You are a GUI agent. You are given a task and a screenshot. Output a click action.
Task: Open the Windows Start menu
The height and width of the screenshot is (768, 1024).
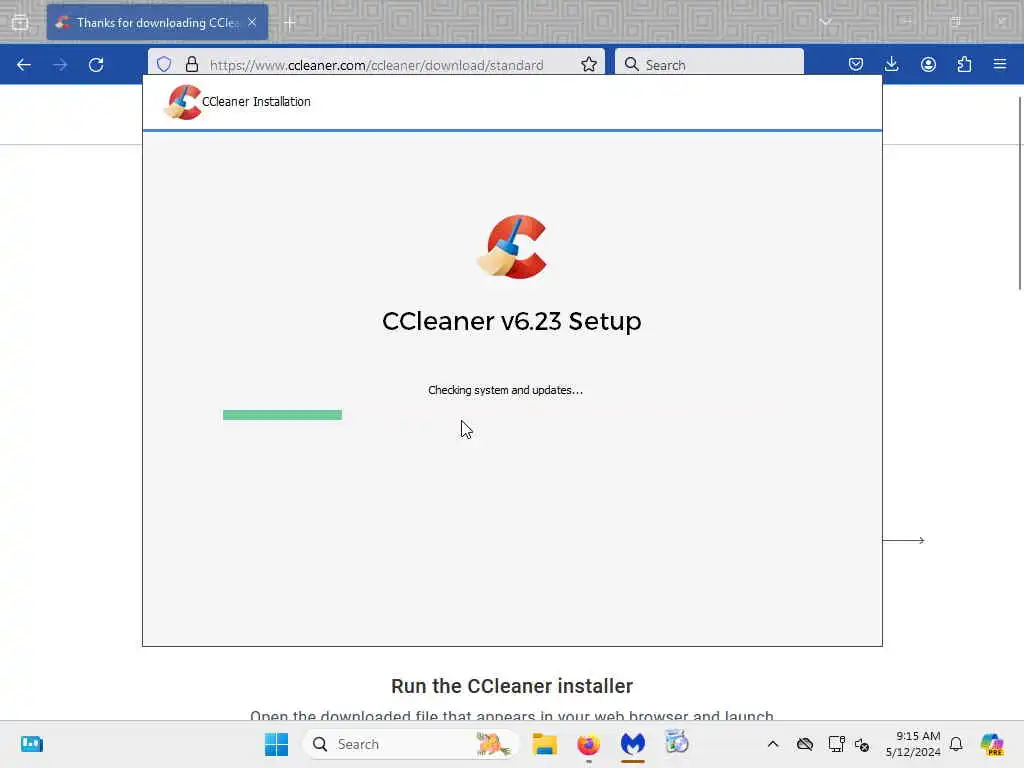click(x=276, y=744)
